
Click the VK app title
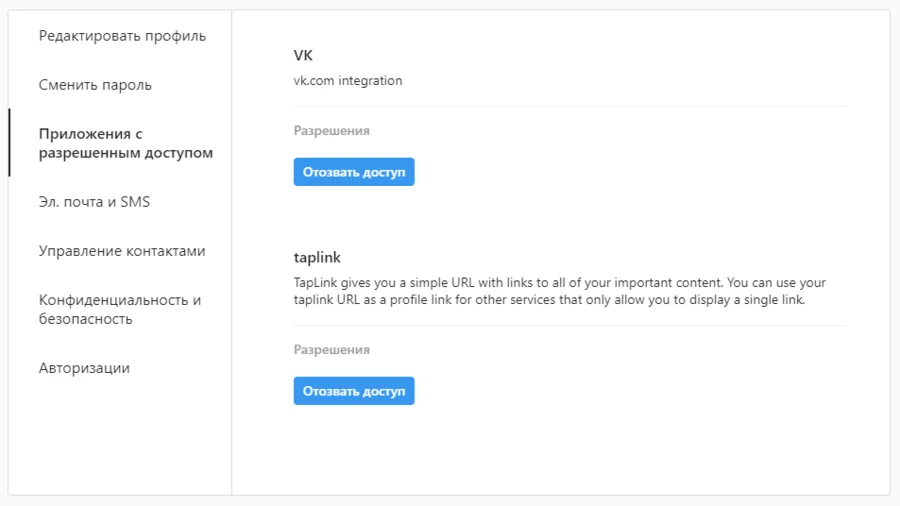303,56
